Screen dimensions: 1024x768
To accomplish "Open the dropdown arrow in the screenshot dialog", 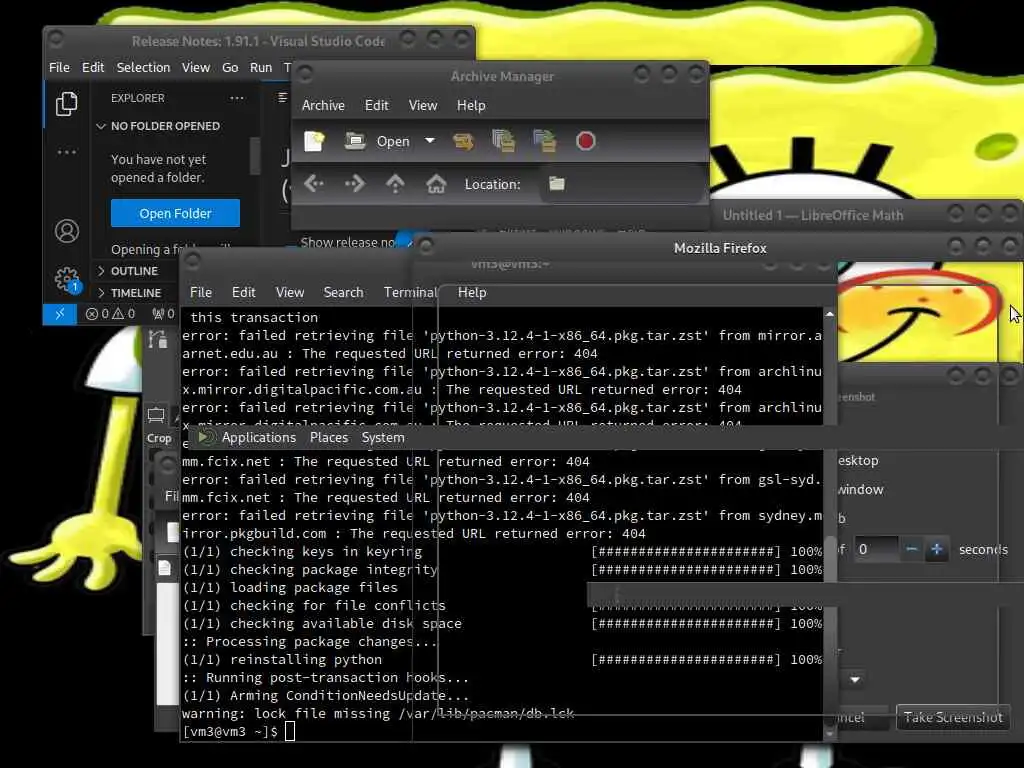I will [x=855, y=680].
